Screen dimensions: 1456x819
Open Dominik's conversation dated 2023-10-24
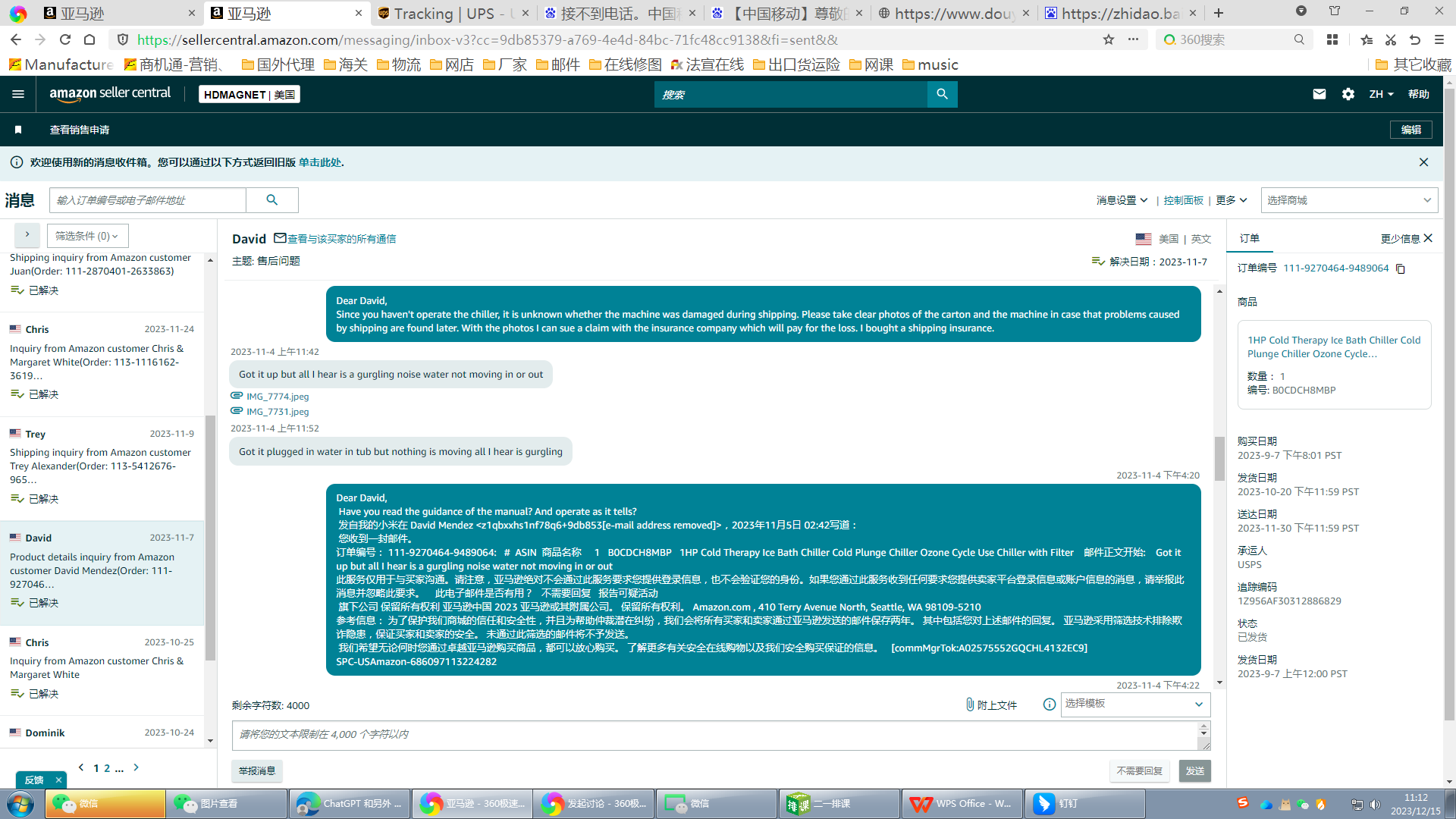102,733
